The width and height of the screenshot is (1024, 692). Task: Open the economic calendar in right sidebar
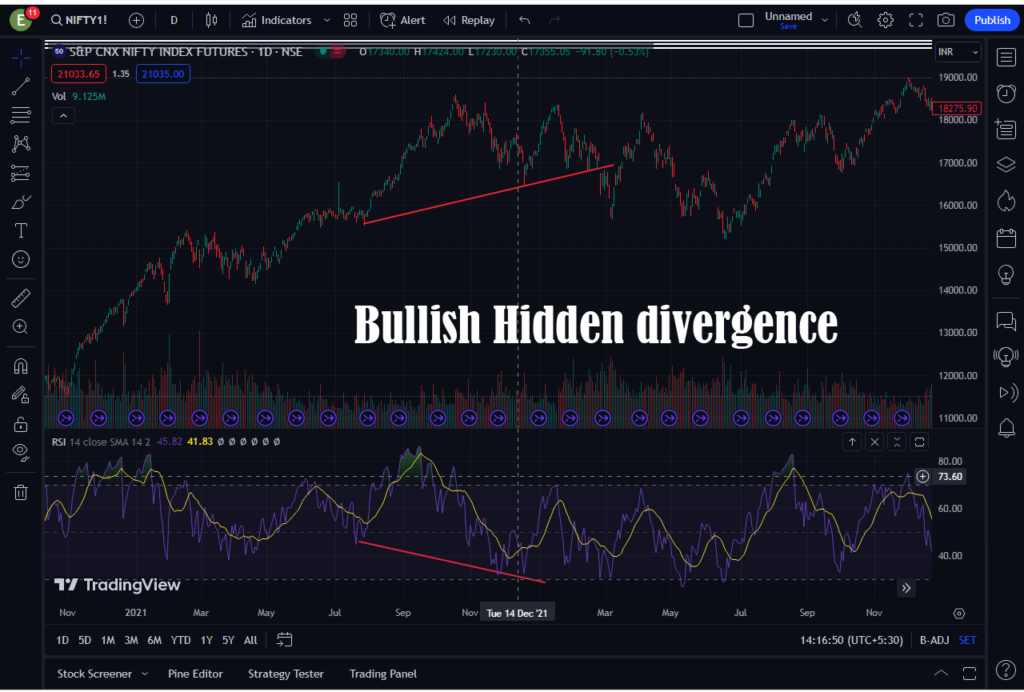1006,238
